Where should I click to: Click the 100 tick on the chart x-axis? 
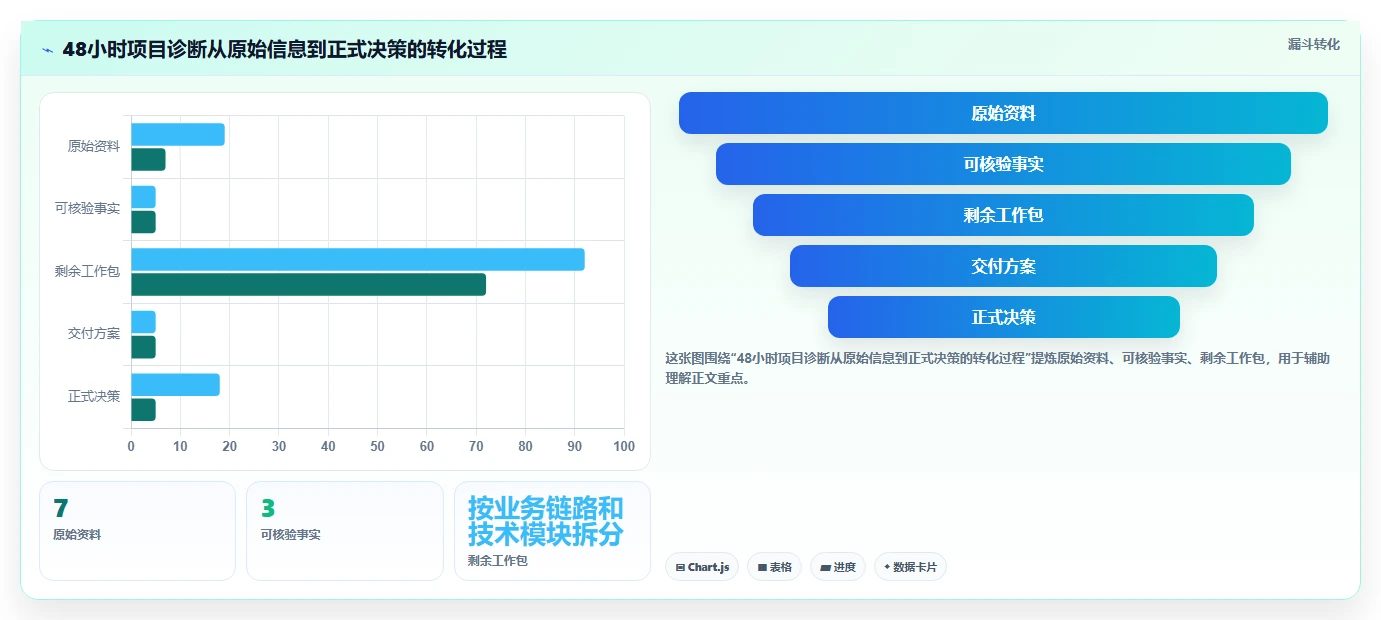tap(624, 446)
